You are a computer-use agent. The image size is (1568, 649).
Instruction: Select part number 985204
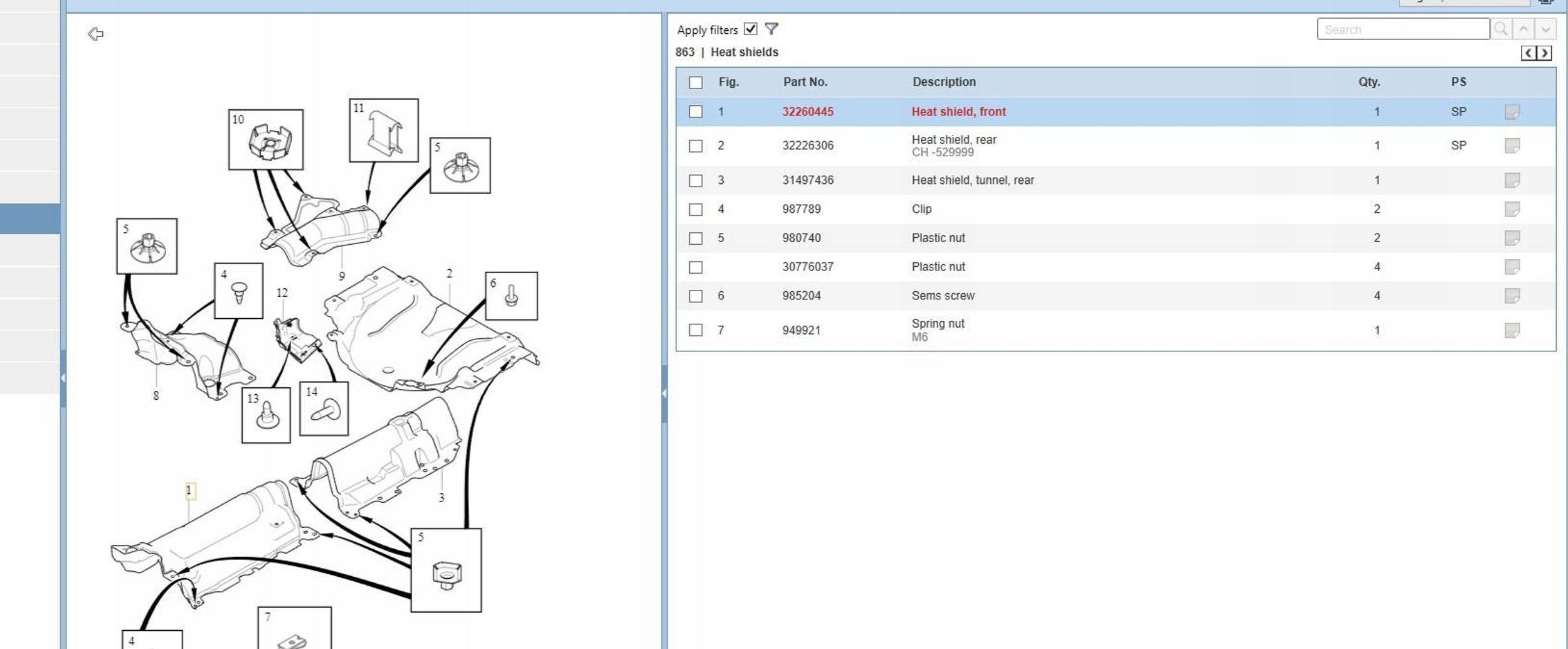coord(802,296)
